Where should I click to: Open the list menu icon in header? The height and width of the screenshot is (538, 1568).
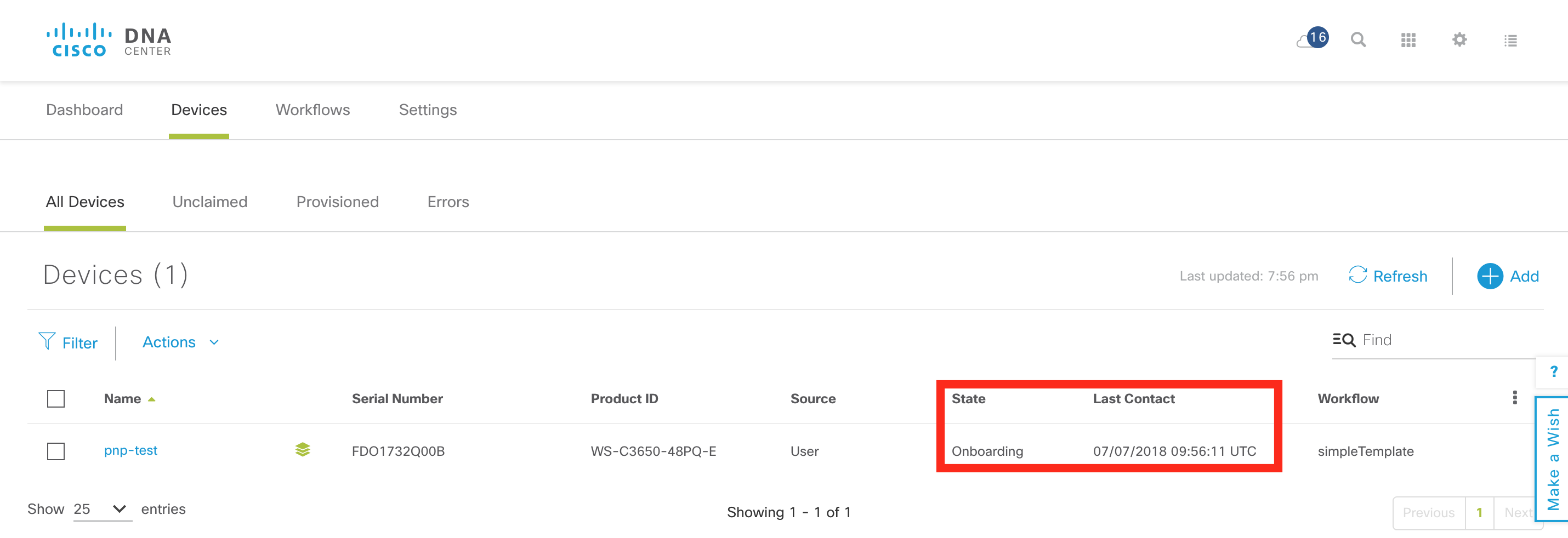(x=1510, y=41)
